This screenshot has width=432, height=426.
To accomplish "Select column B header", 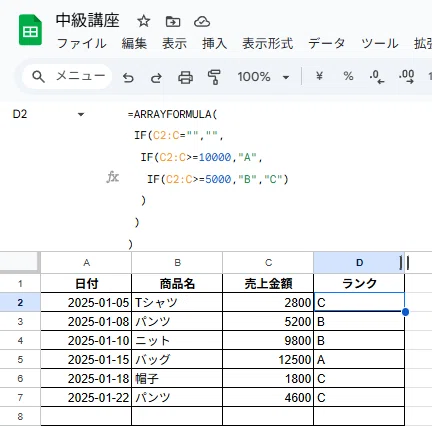I will (x=177, y=263).
